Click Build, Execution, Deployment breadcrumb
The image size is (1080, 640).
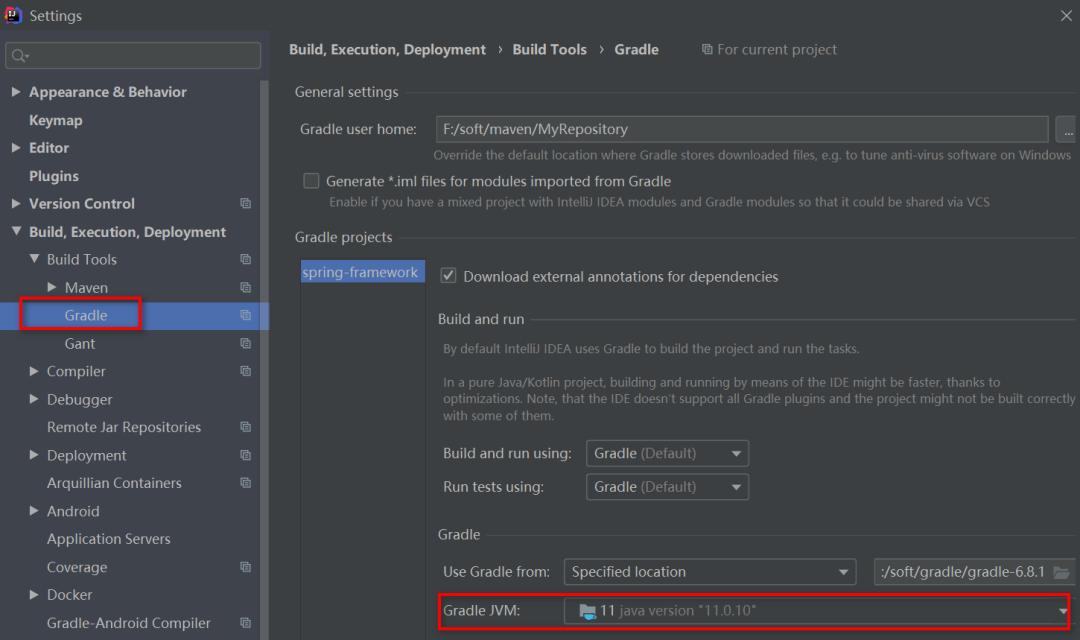coord(387,50)
